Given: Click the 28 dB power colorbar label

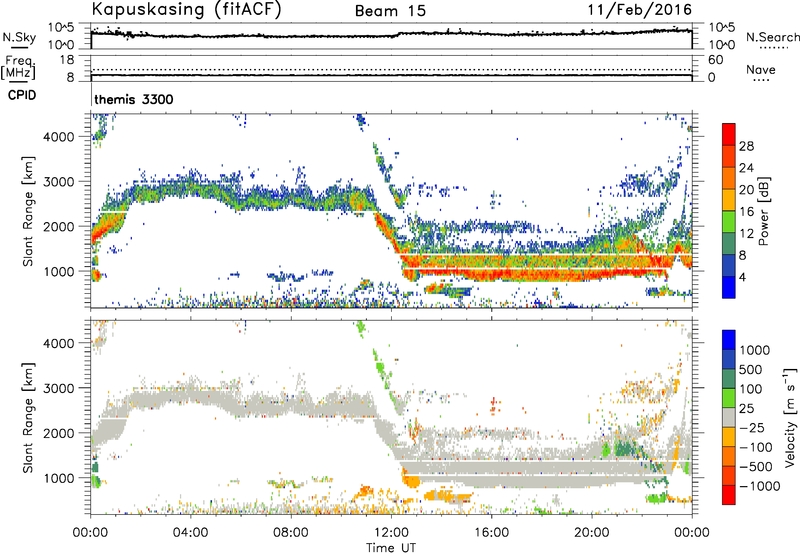Looking at the screenshot, I should 746,146.
